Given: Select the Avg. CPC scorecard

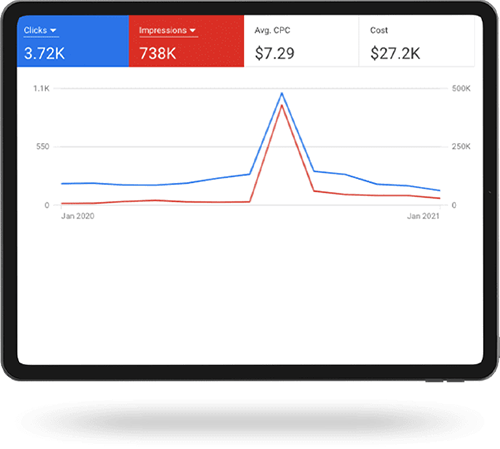Looking at the screenshot, I should 301,41.
